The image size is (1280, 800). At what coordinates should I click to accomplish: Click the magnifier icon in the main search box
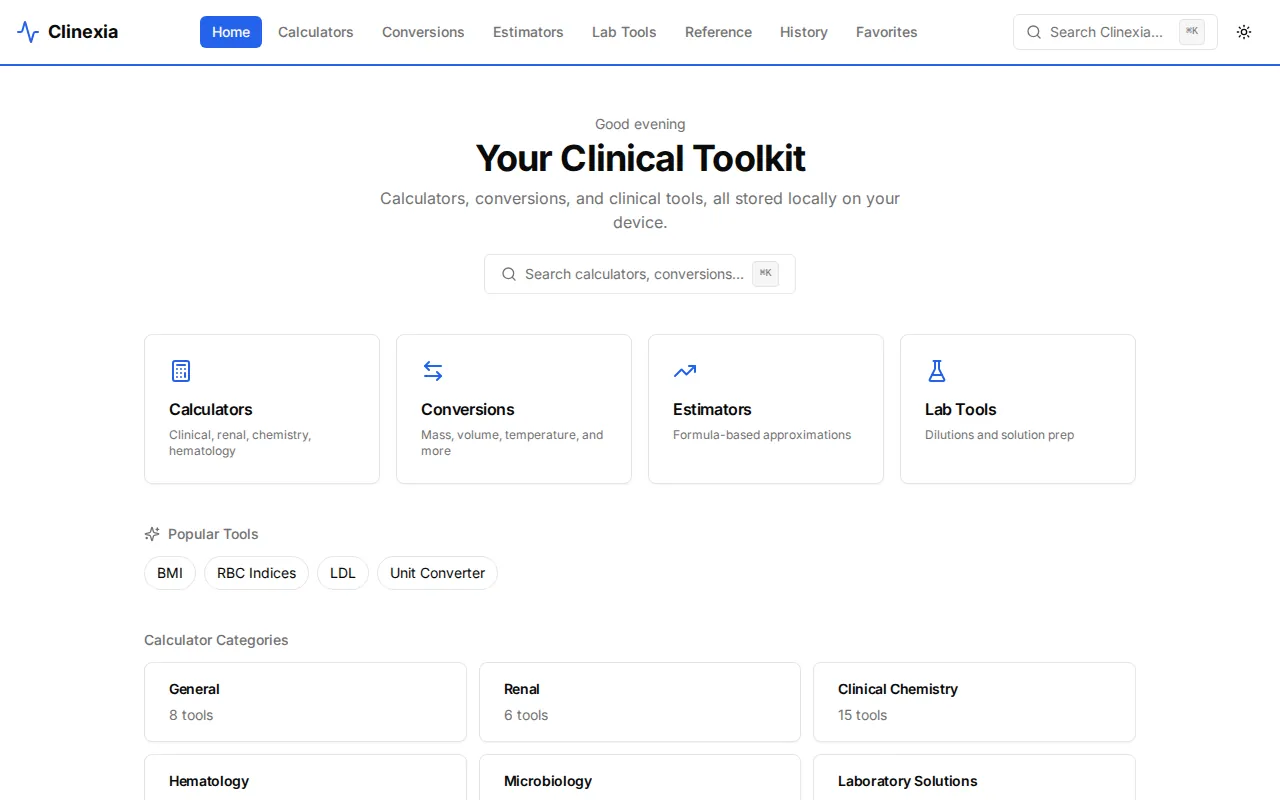[x=509, y=274]
